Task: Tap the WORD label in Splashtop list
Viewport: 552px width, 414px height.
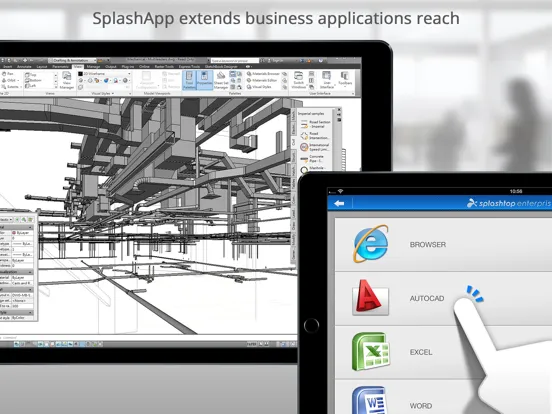Action: [x=420, y=406]
